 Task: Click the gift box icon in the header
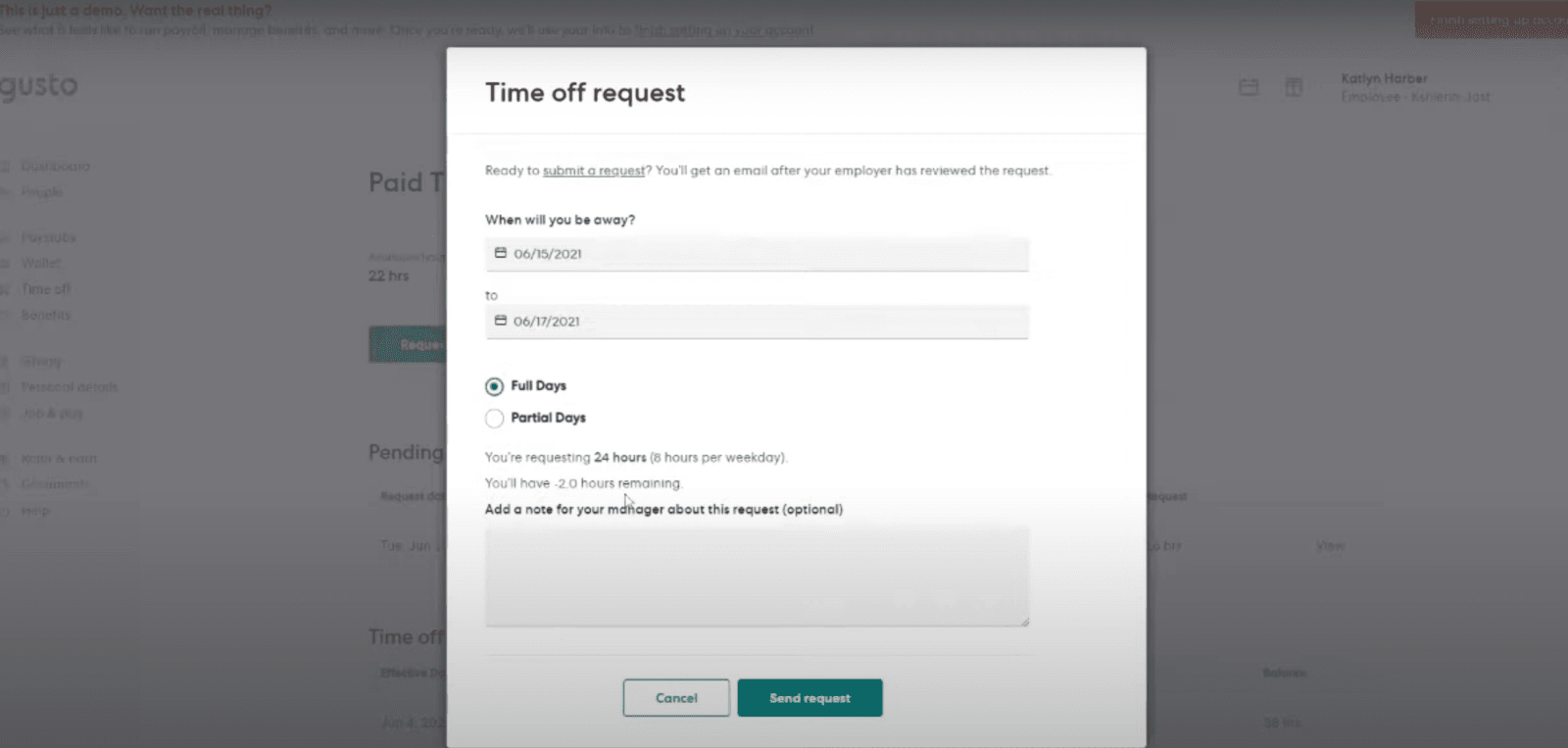pyautogui.click(x=1294, y=87)
